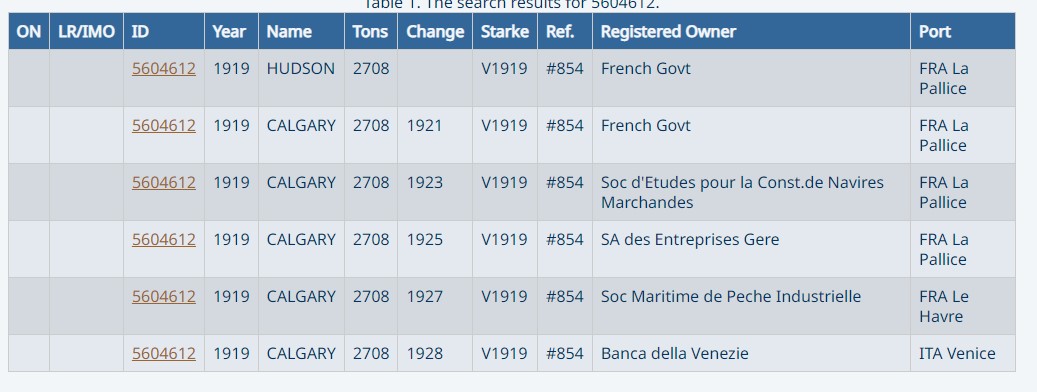The height and width of the screenshot is (392, 1037).
Task: Click the Starke column header
Action: (x=505, y=31)
